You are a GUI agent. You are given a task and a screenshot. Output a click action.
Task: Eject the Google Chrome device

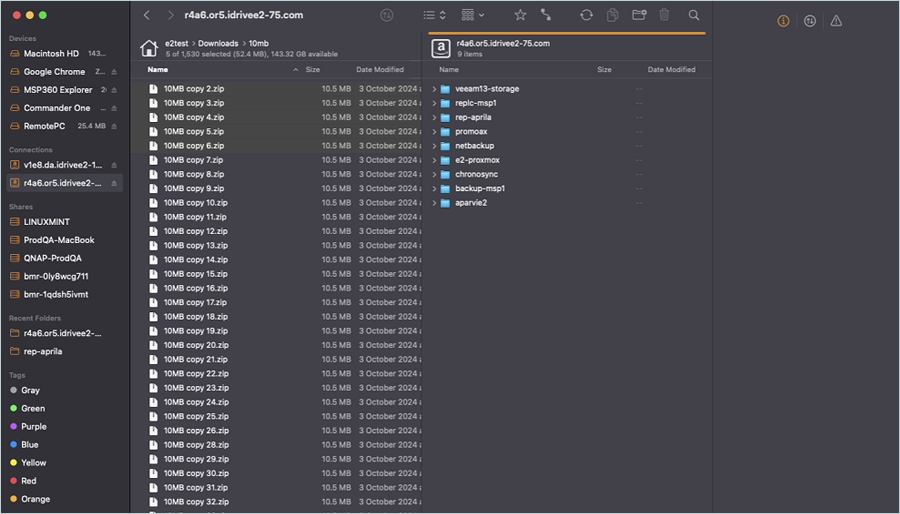point(114,72)
